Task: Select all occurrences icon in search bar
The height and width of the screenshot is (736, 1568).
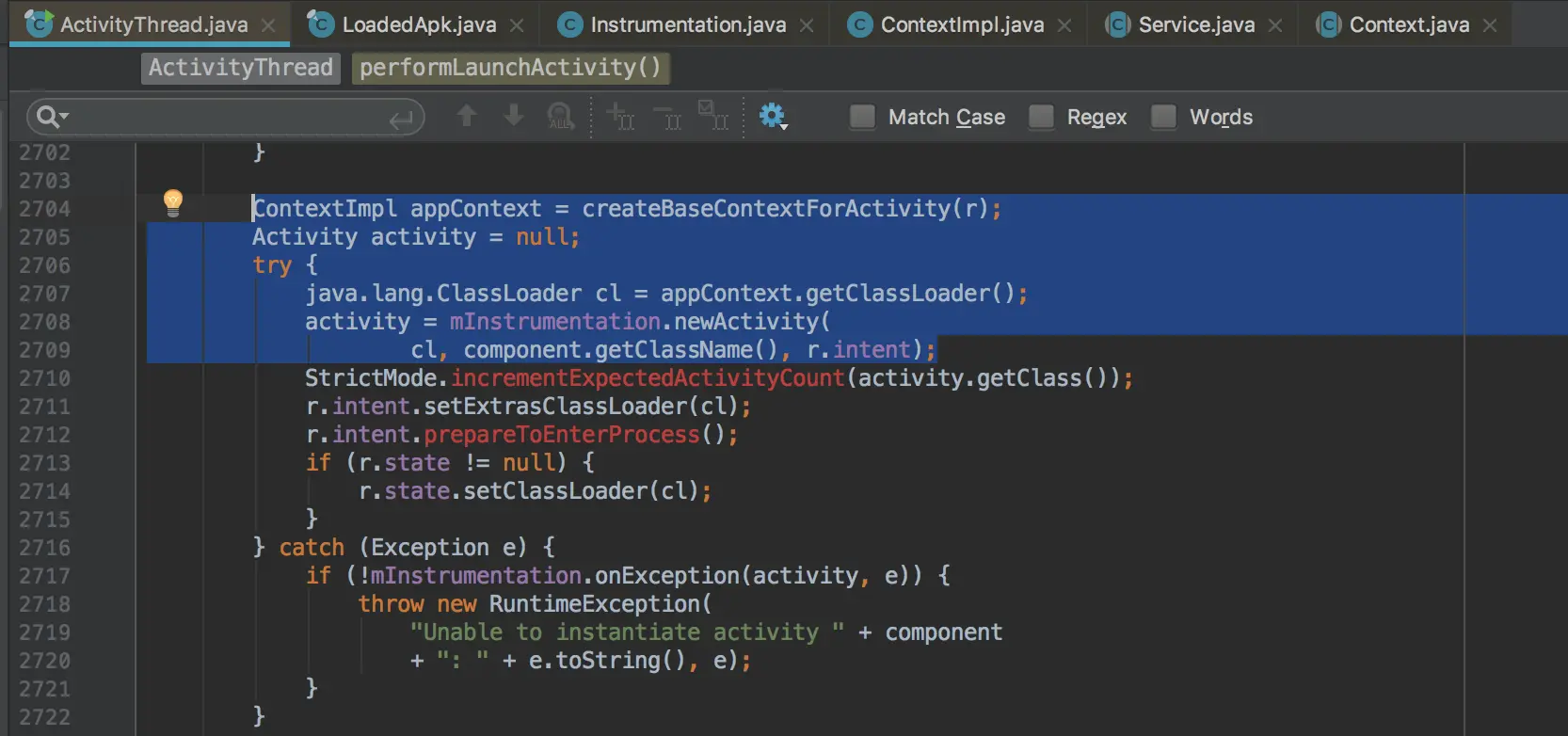Action: (713, 116)
